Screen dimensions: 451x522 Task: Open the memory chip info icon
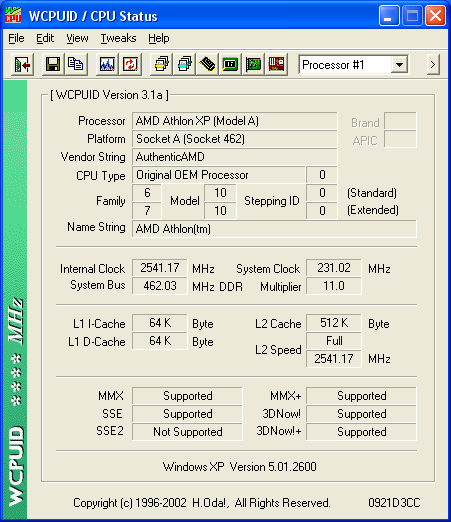tap(208, 64)
